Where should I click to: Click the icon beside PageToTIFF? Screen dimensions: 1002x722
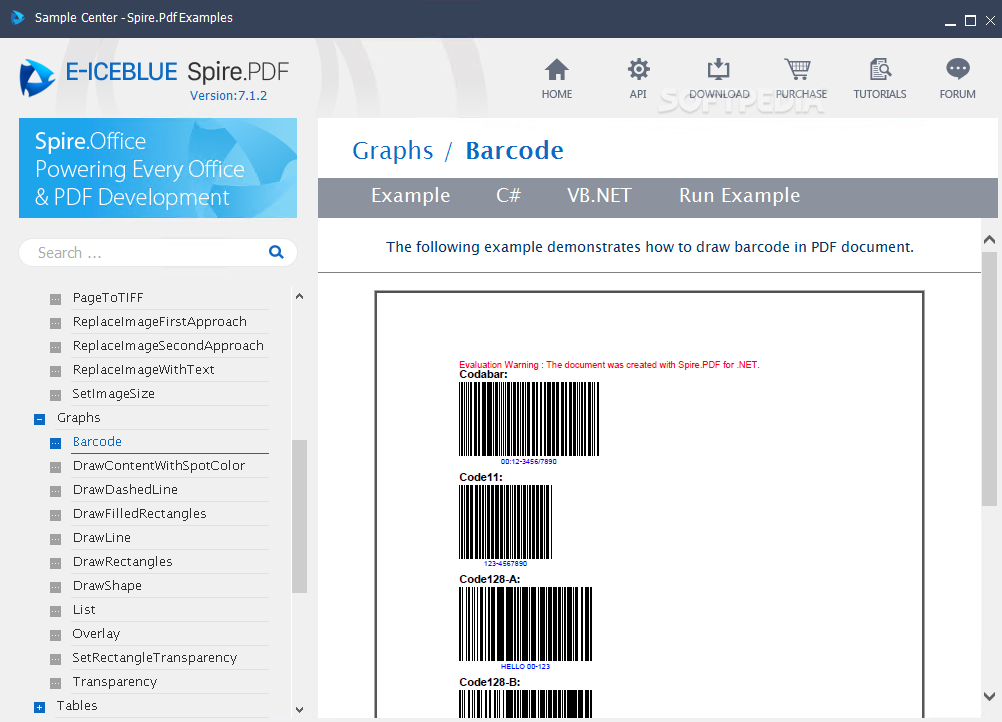point(56,298)
